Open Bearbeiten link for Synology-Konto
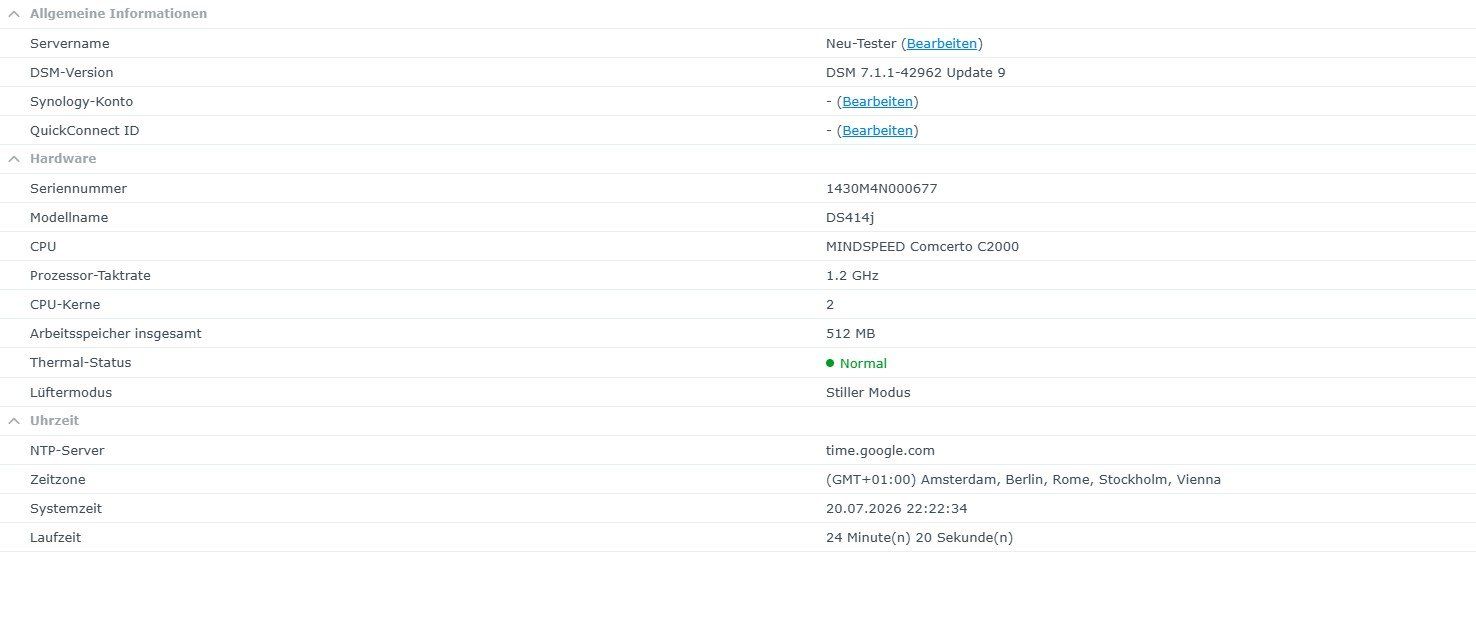The width and height of the screenshot is (1476, 633). [x=878, y=102]
